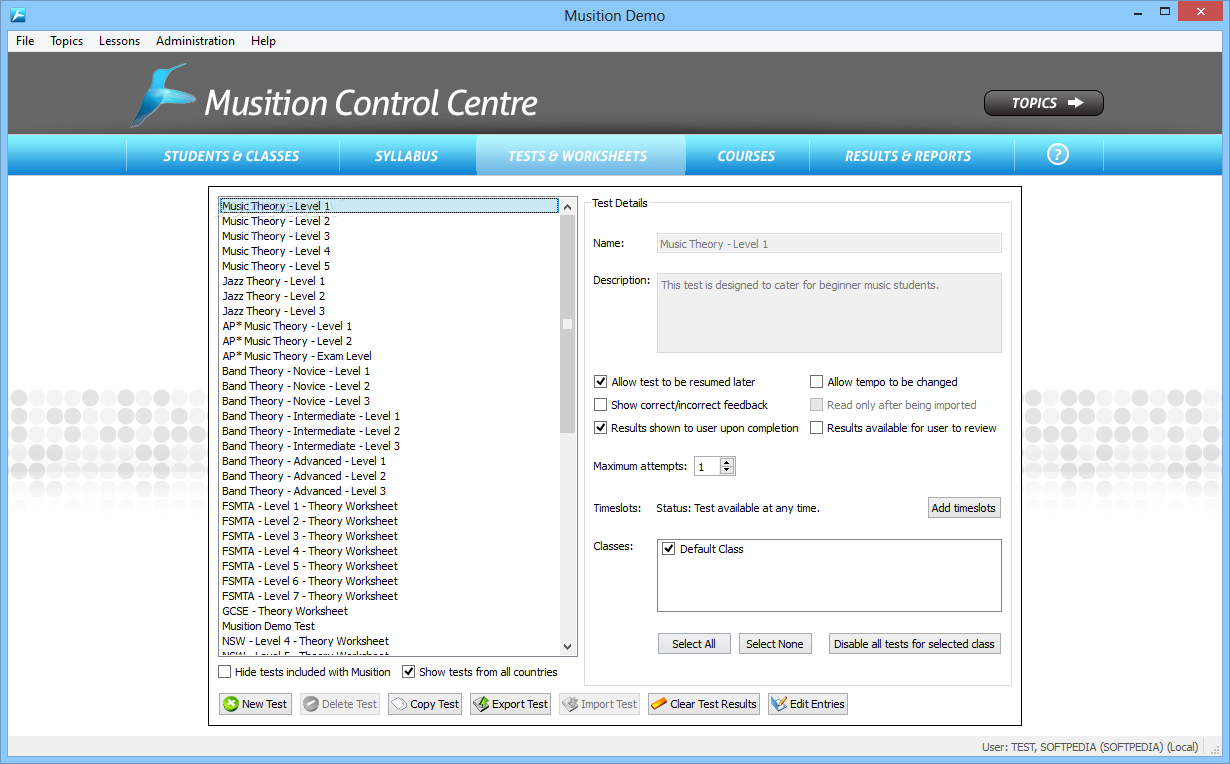Select Band Theory - Novice - Level 2
This screenshot has height=764, width=1230.
pyautogui.click(x=389, y=386)
